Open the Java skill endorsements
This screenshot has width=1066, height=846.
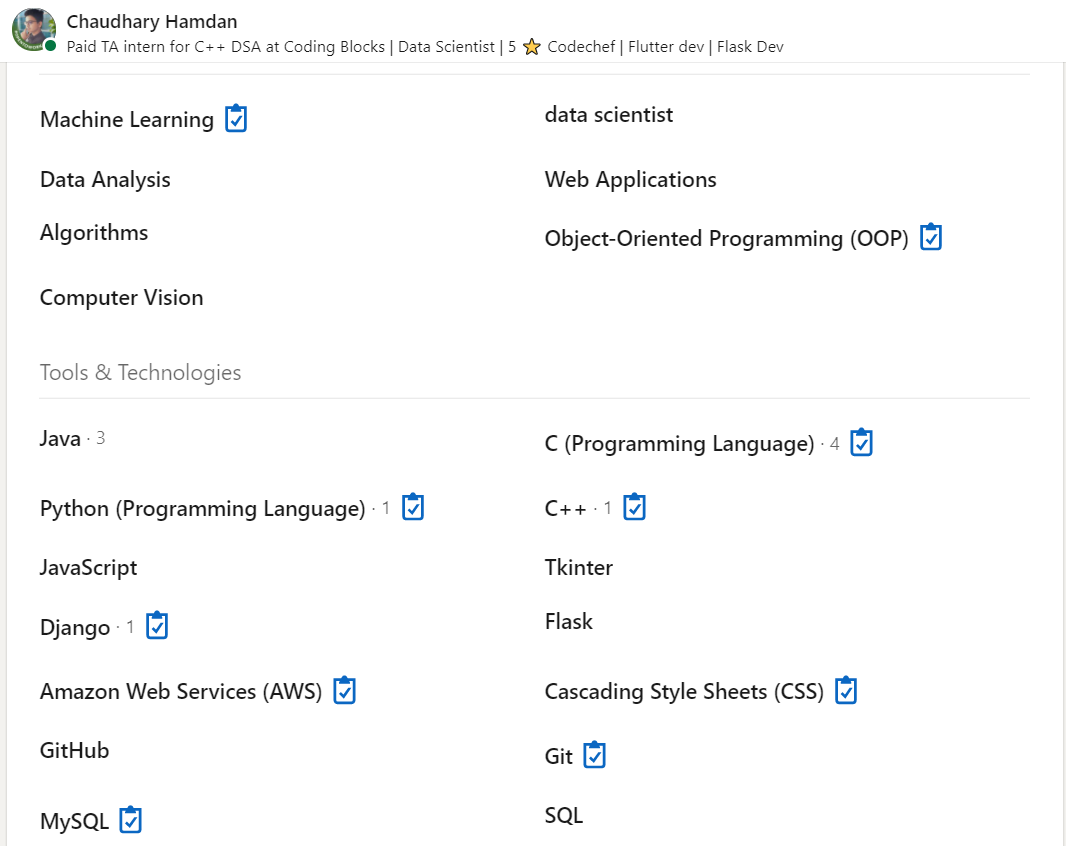point(72,439)
